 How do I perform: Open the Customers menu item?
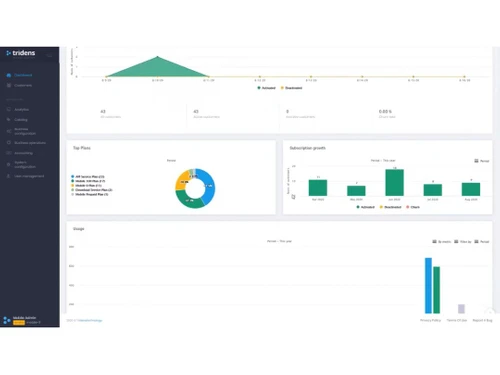coord(23,85)
